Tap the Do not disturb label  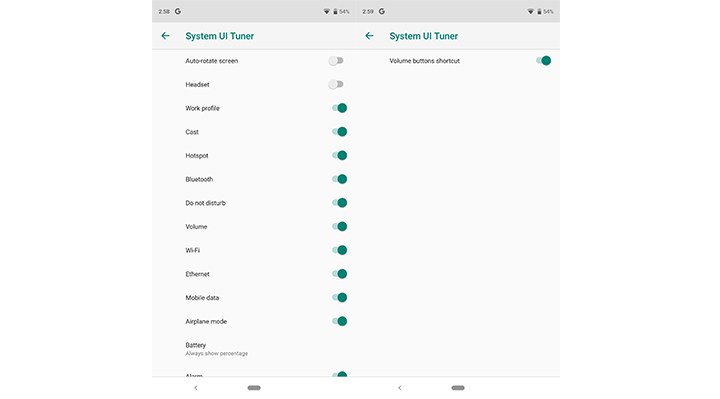coord(206,203)
